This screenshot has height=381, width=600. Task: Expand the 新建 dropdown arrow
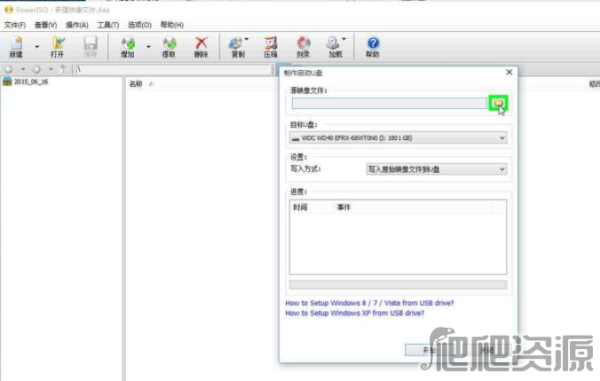(x=37, y=47)
